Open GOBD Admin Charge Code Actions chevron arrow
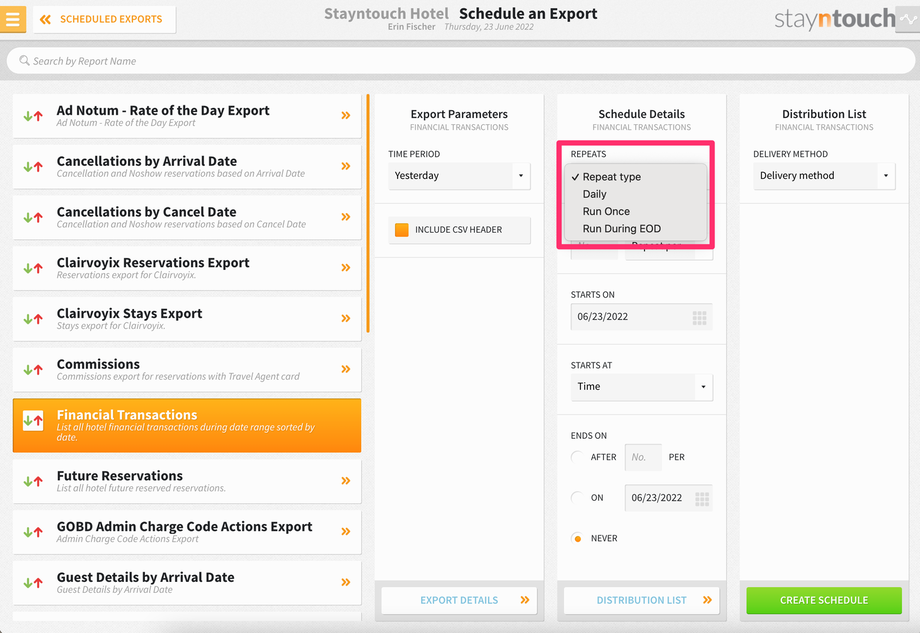Image resolution: width=920 pixels, height=633 pixels. 346,532
